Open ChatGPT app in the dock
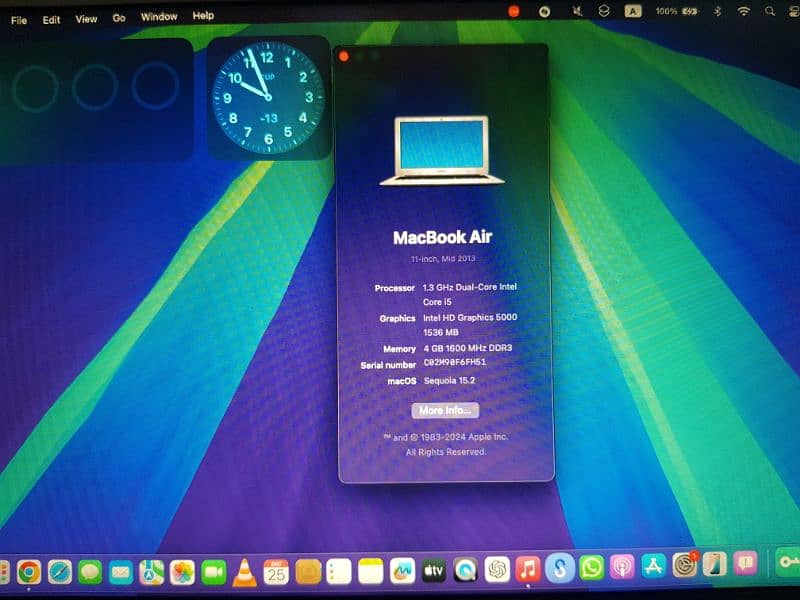Screen dimensions: 800x600 click(x=497, y=569)
